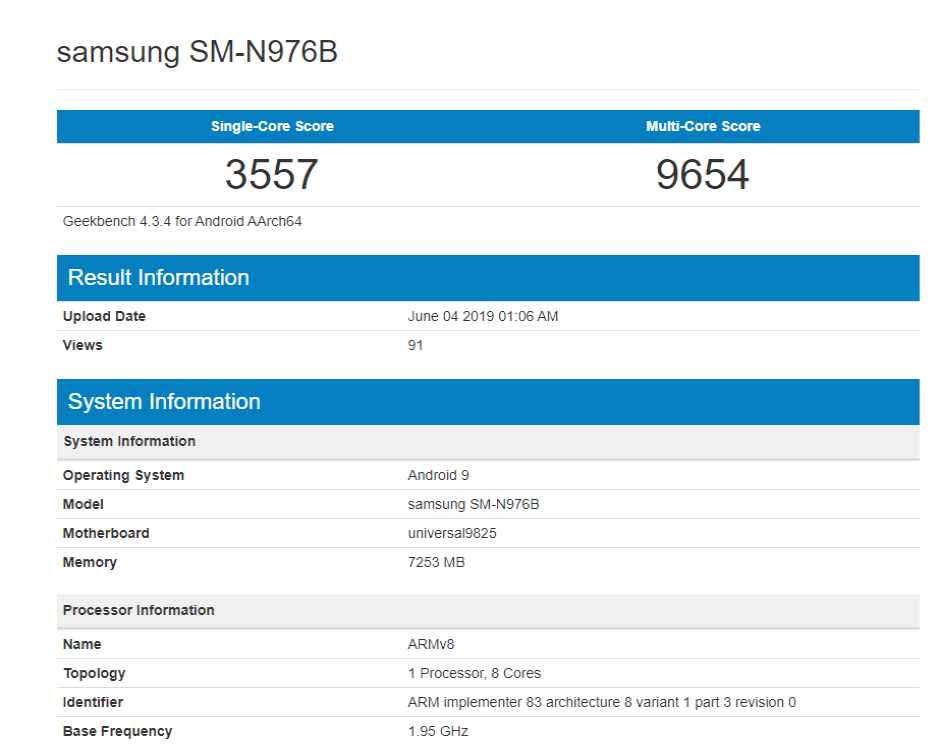Click the Single-Core Score header
The height and width of the screenshot is (748, 939).
pyautogui.click(x=272, y=126)
